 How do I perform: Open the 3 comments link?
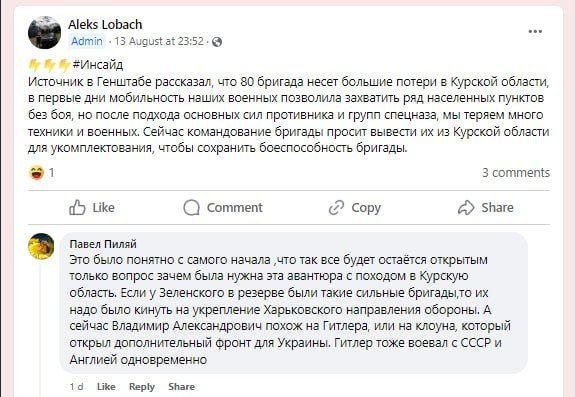point(516,173)
